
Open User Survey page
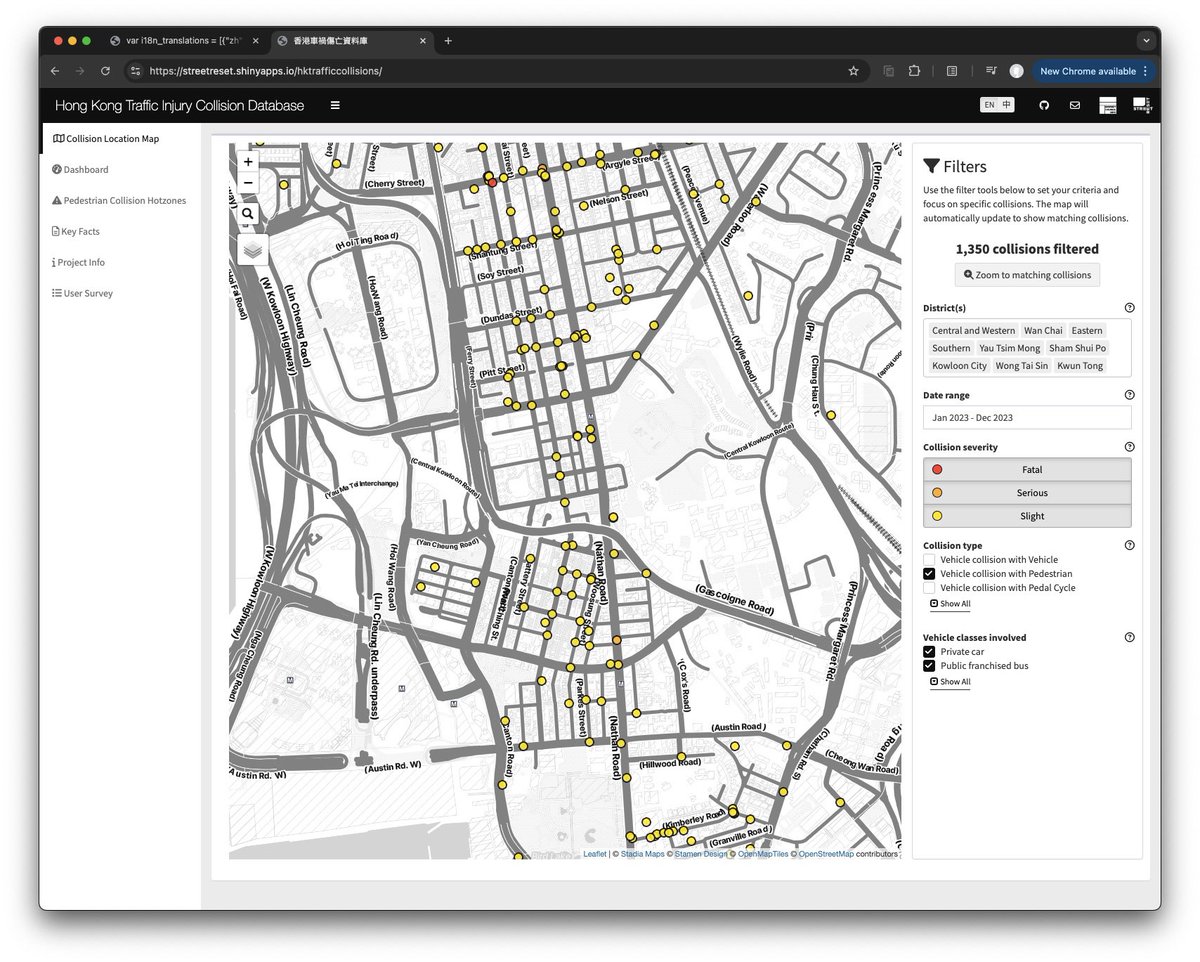point(82,294)
